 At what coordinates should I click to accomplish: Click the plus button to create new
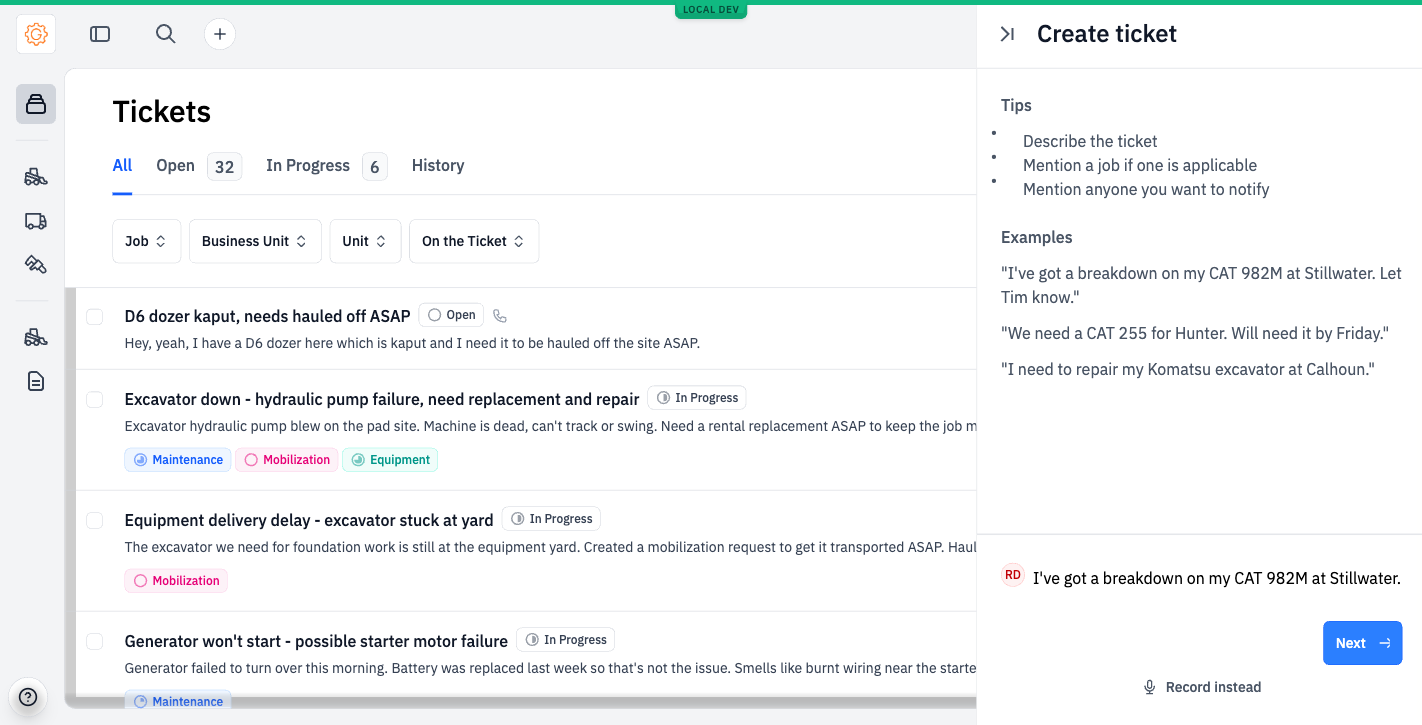pyautogui.click(x=220, y=34)
